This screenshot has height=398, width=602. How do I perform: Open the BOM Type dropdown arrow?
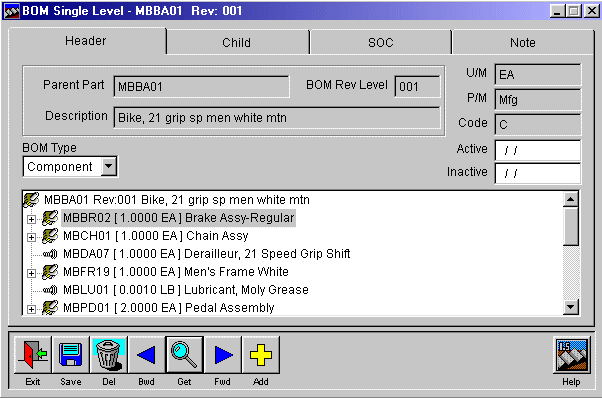tap(109, 167)
